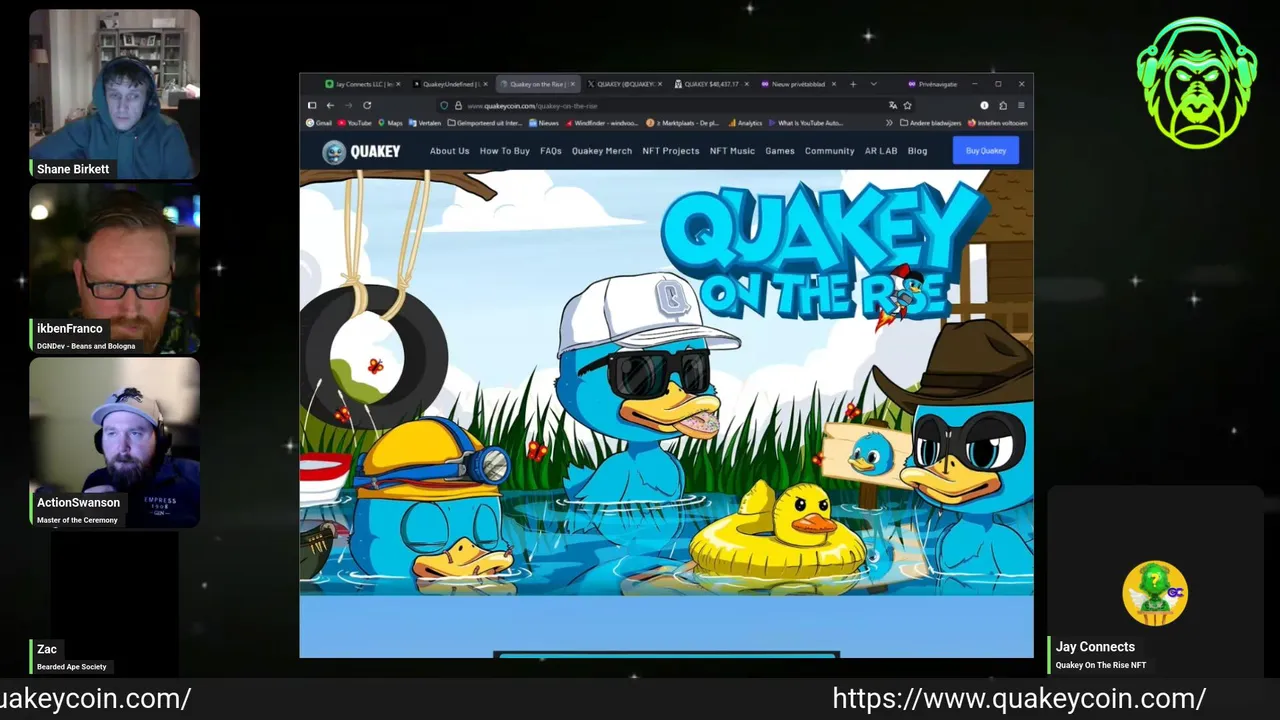Open the Marktplaats bookmark
The width and height of the screenshot is (1280, 720).
point(683,123)
